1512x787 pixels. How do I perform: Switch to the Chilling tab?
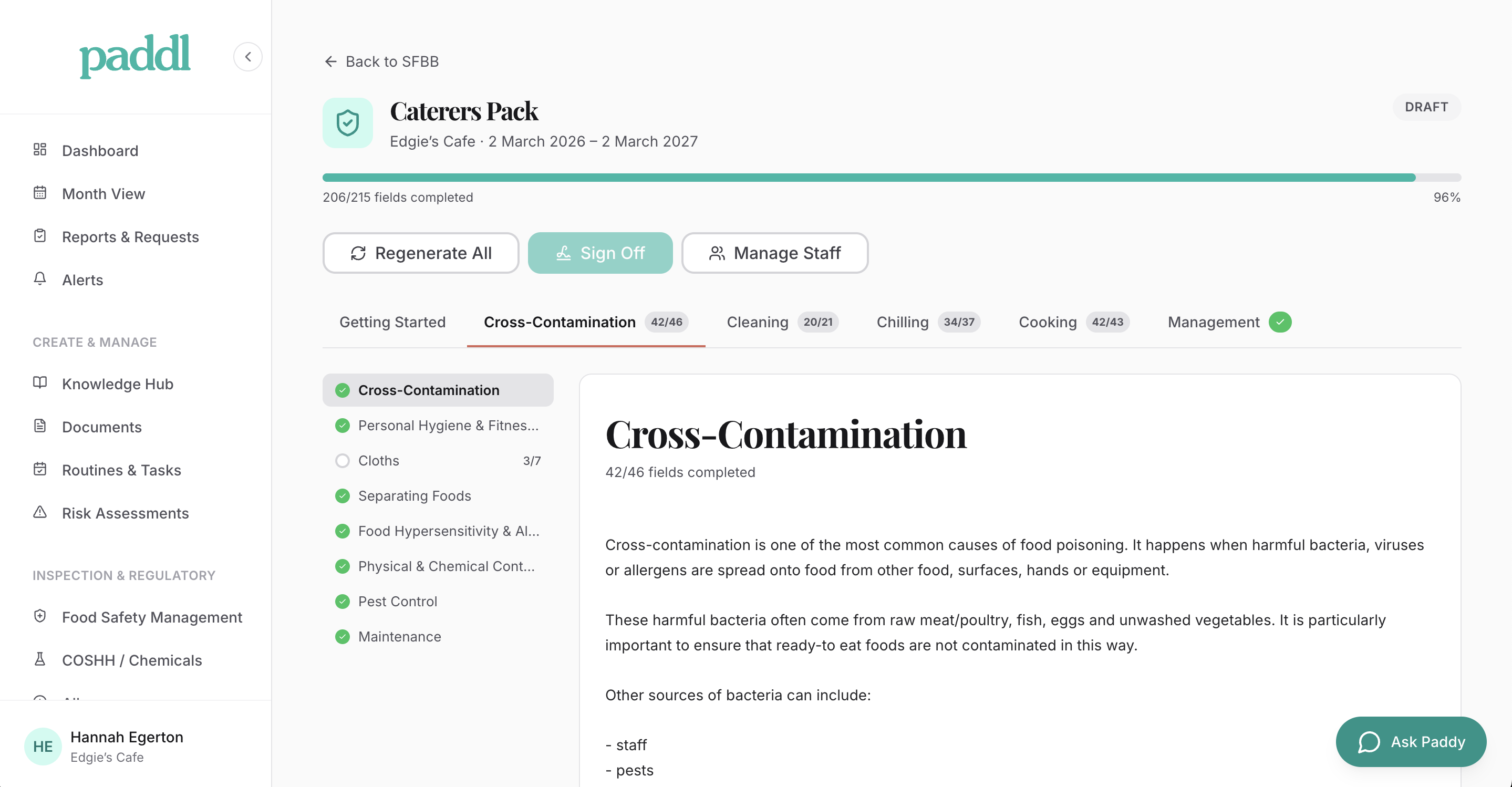tap(902, 322)
